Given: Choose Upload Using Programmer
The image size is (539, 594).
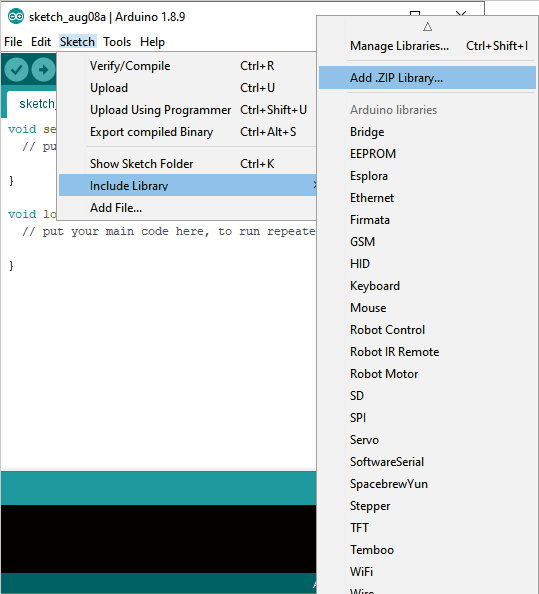Looking at the screenshot, I should tap(187, 110).
